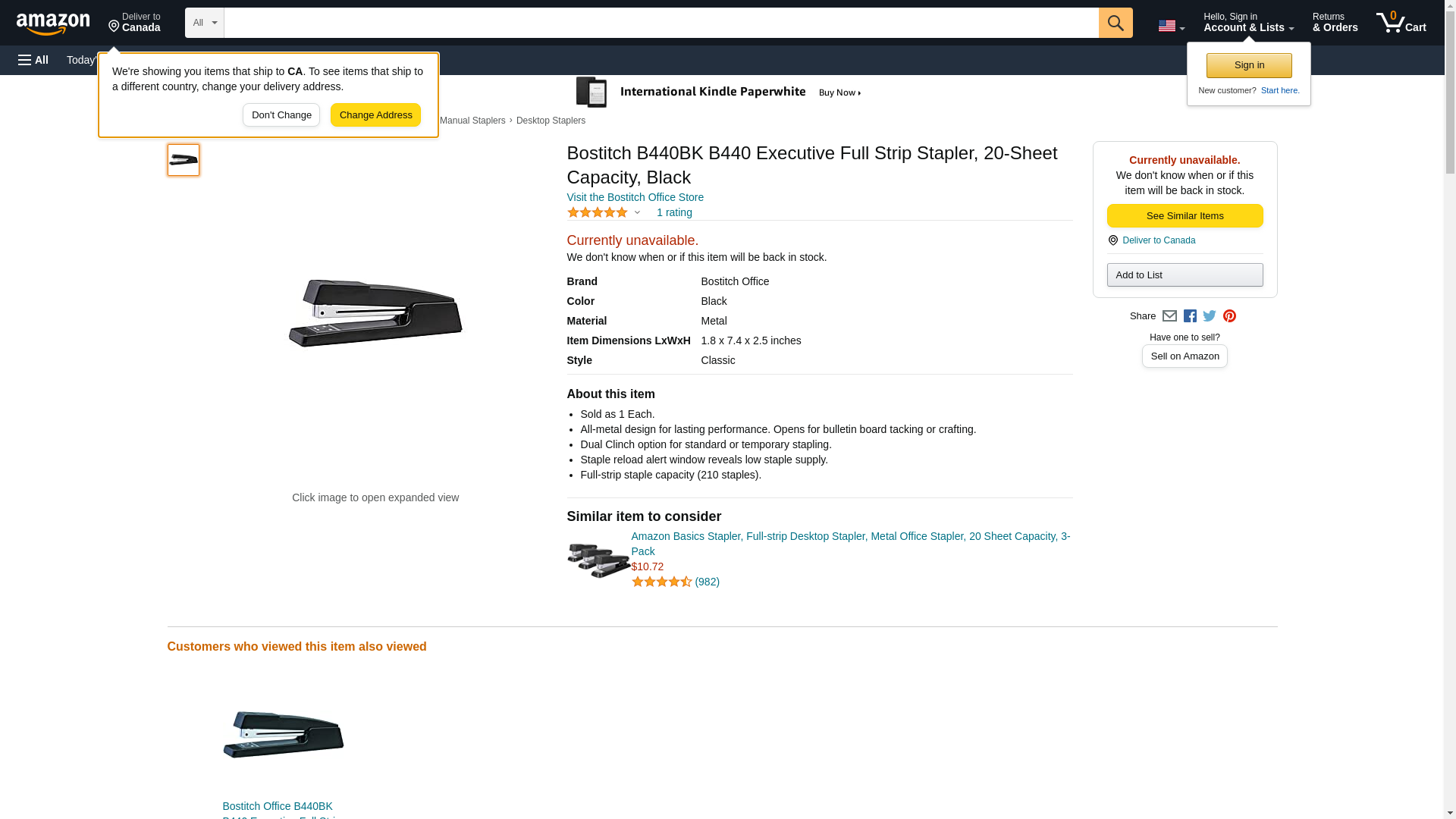Click into the Amazon search field
This screenshot has width=1456, height=819.
661,23
